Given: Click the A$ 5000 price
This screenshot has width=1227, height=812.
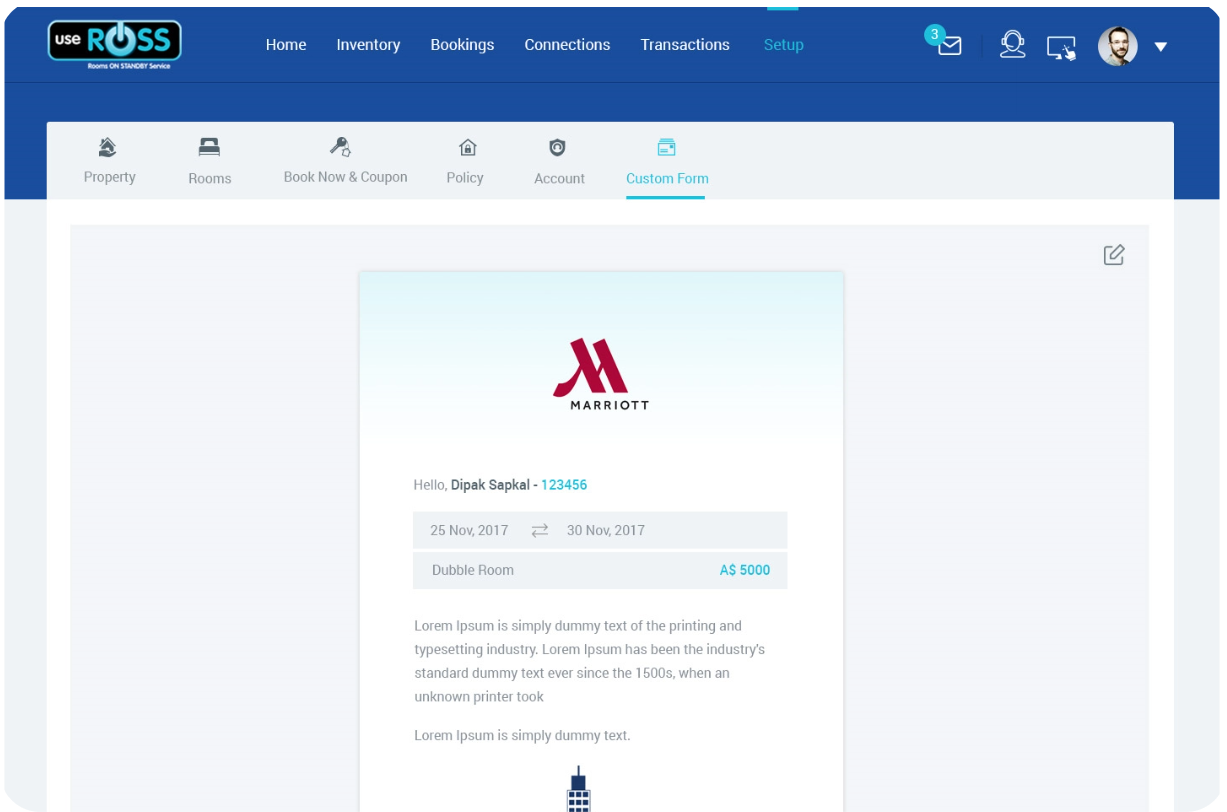Looking at the screenshot, I should pyautogui.click(x=745, y=570).
